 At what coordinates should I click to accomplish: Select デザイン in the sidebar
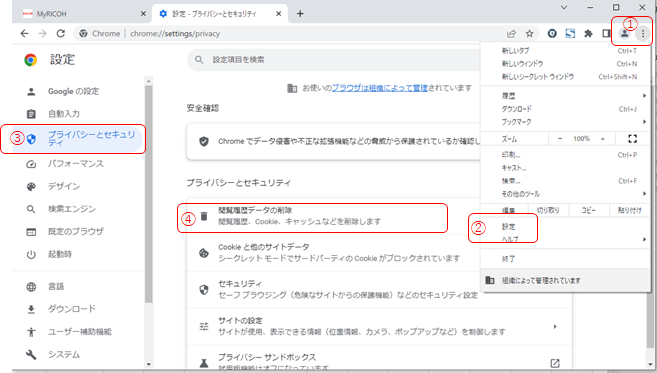tap(64, 186)
